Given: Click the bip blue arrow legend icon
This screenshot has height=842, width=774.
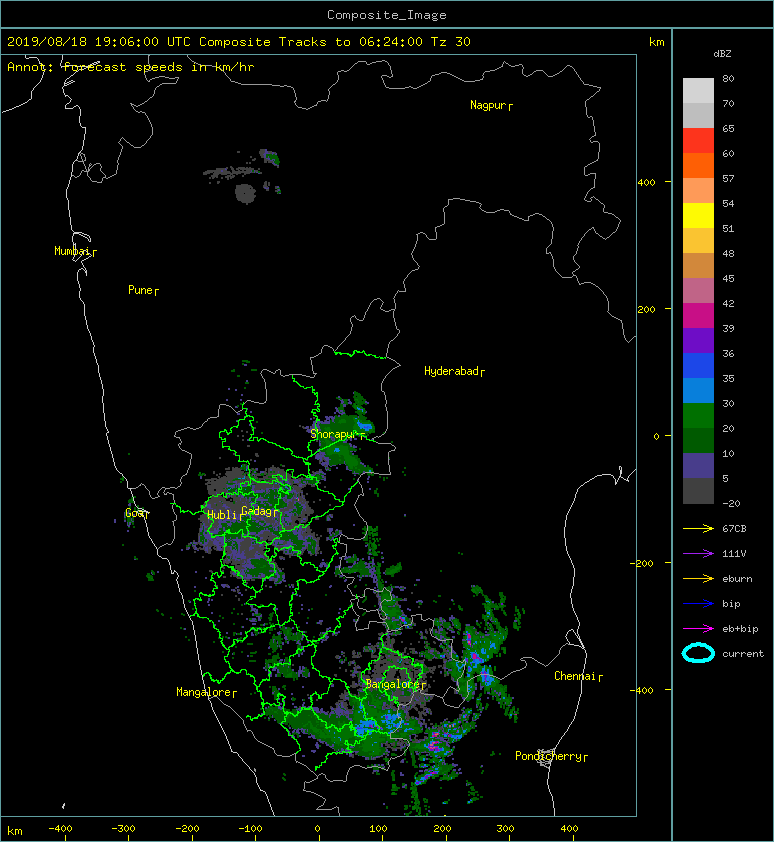Looking at the screenshot, I should 698,604.
